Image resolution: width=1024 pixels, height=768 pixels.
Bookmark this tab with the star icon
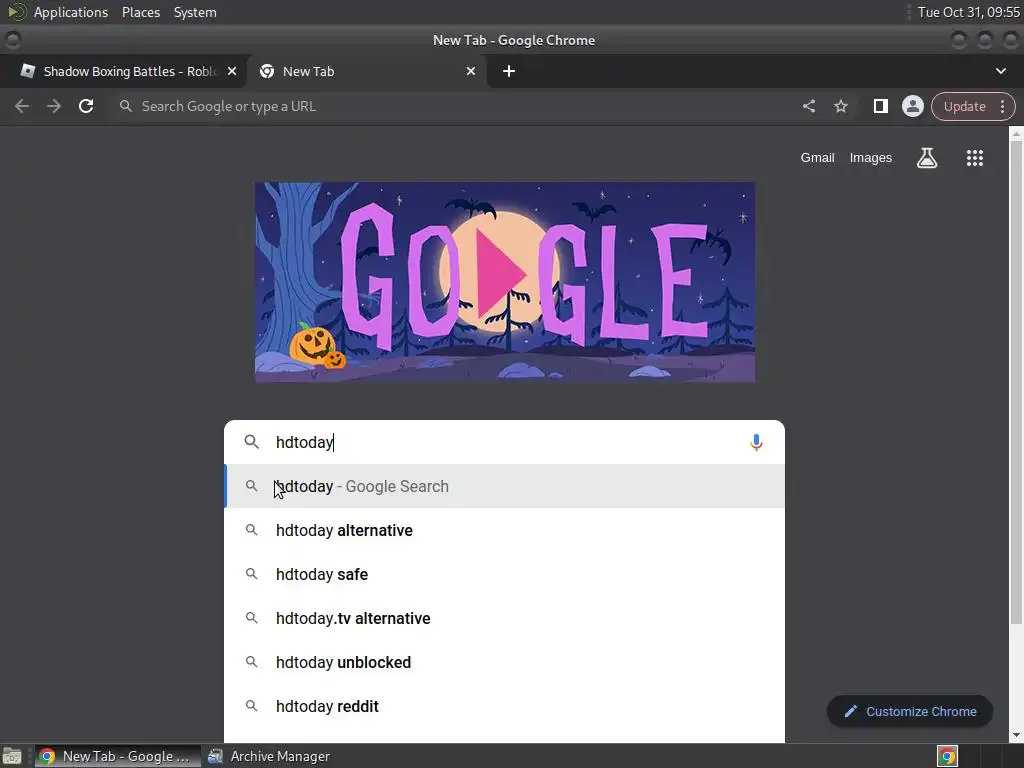coord(840,106)
